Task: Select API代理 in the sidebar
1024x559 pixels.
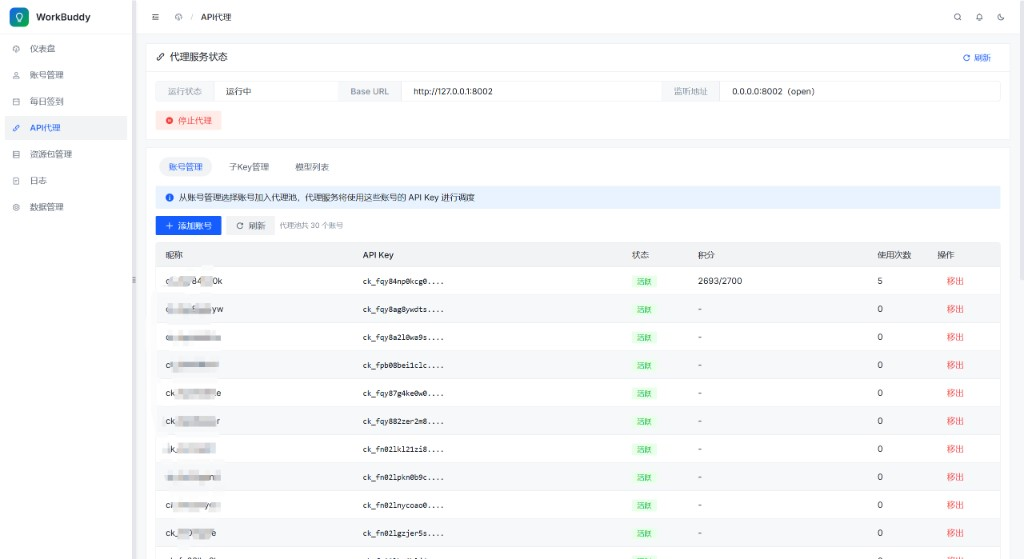Action: [x=65, y=128]
